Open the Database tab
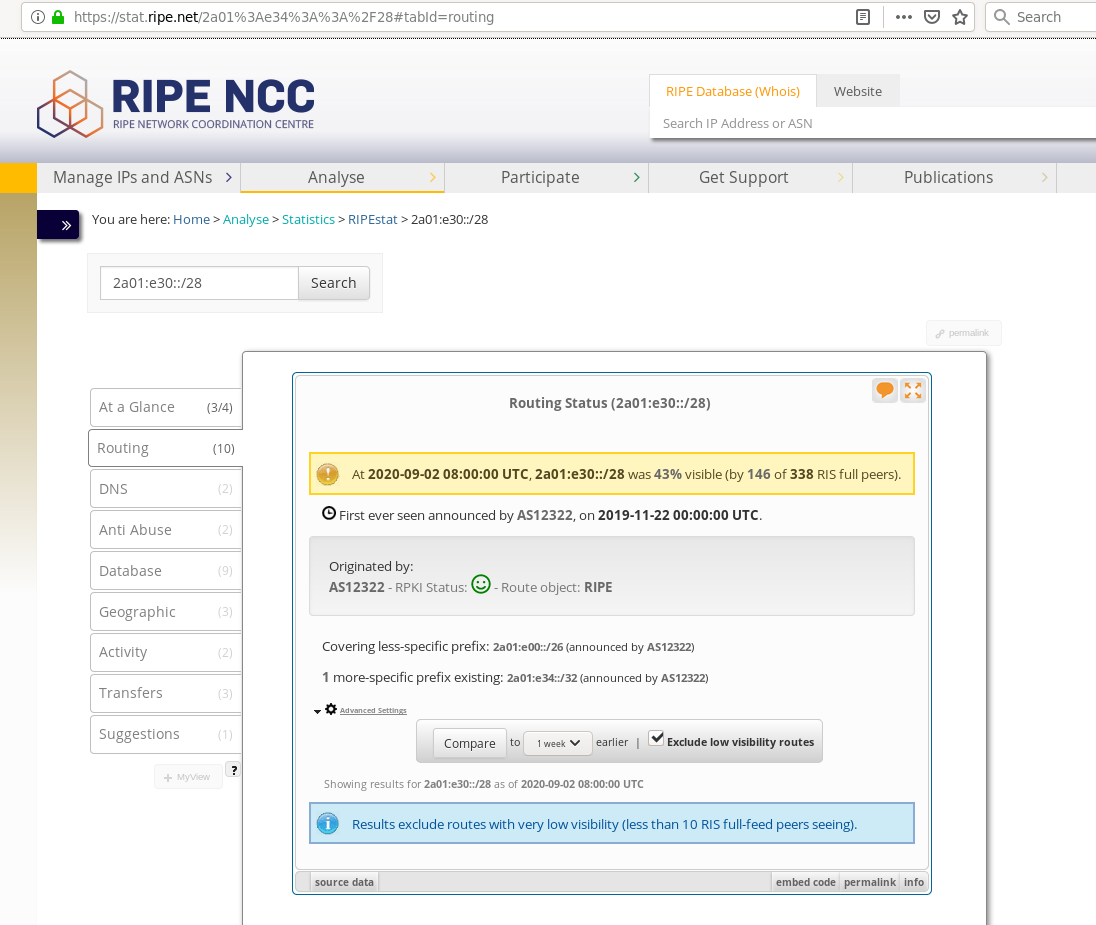This screenshot has height=925, width=1096. 166,571
